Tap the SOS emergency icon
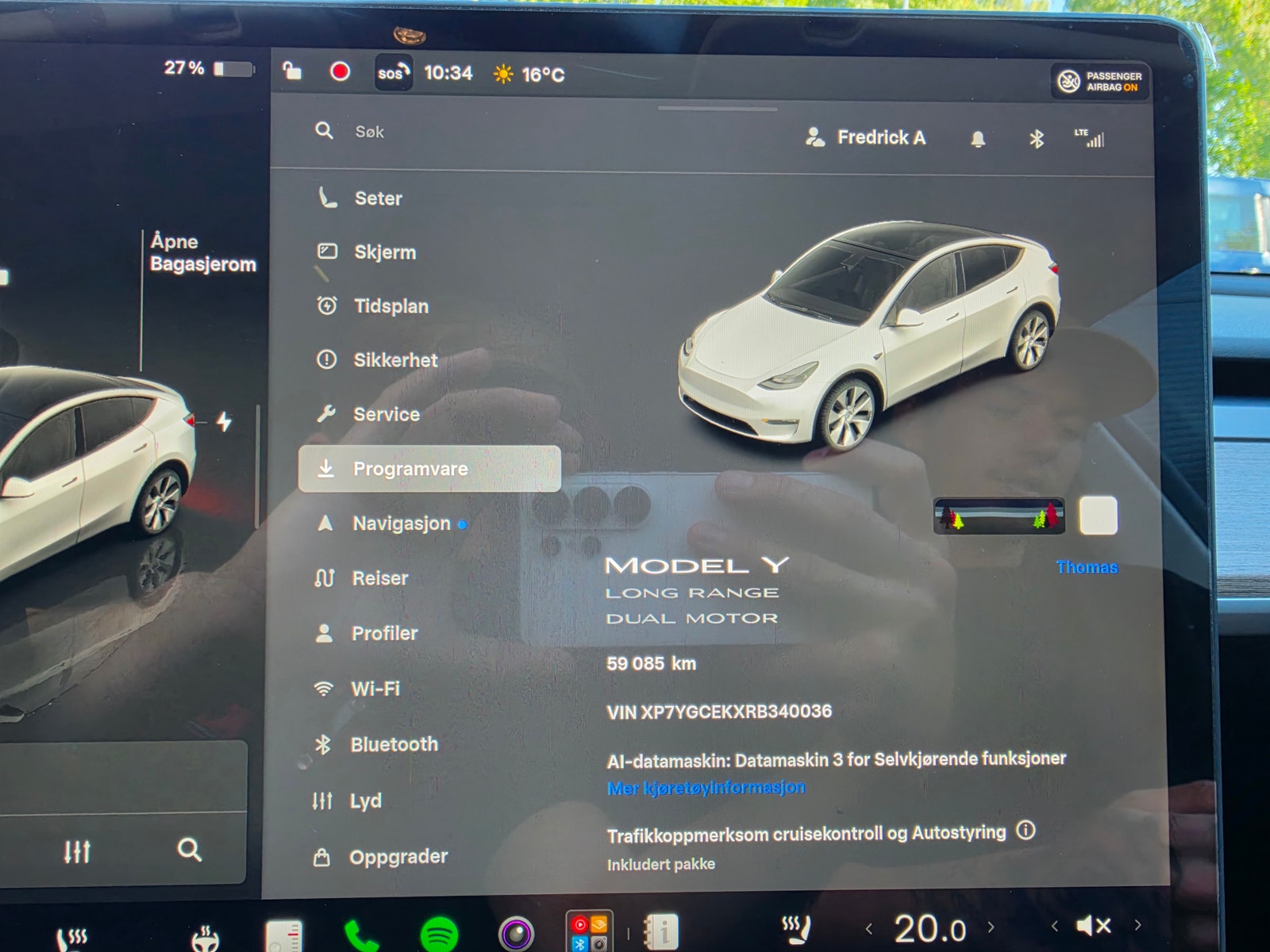This screenshot has height=952, width=1270. coord(394,73)
